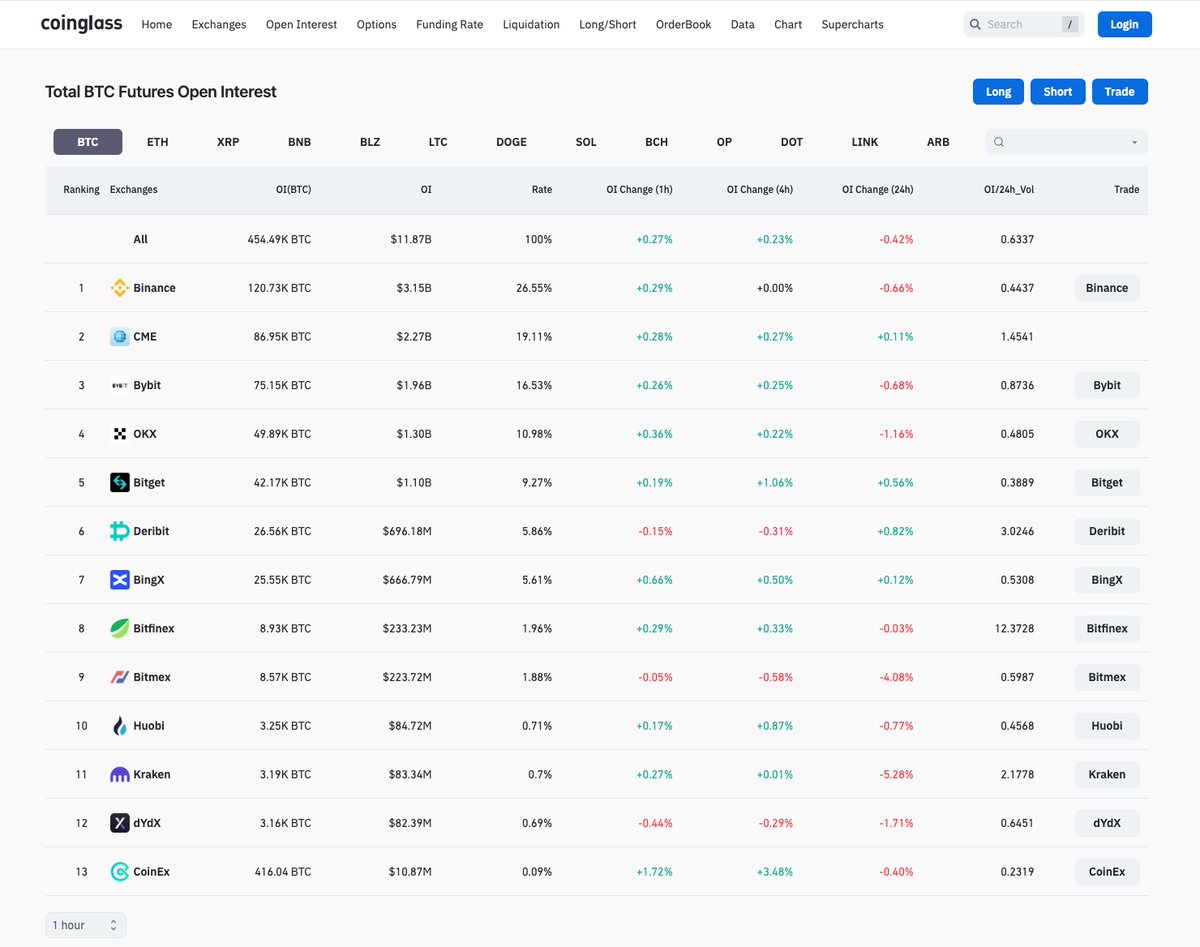
Task: Open the Options menu
Action: click(x=376, y=24)
